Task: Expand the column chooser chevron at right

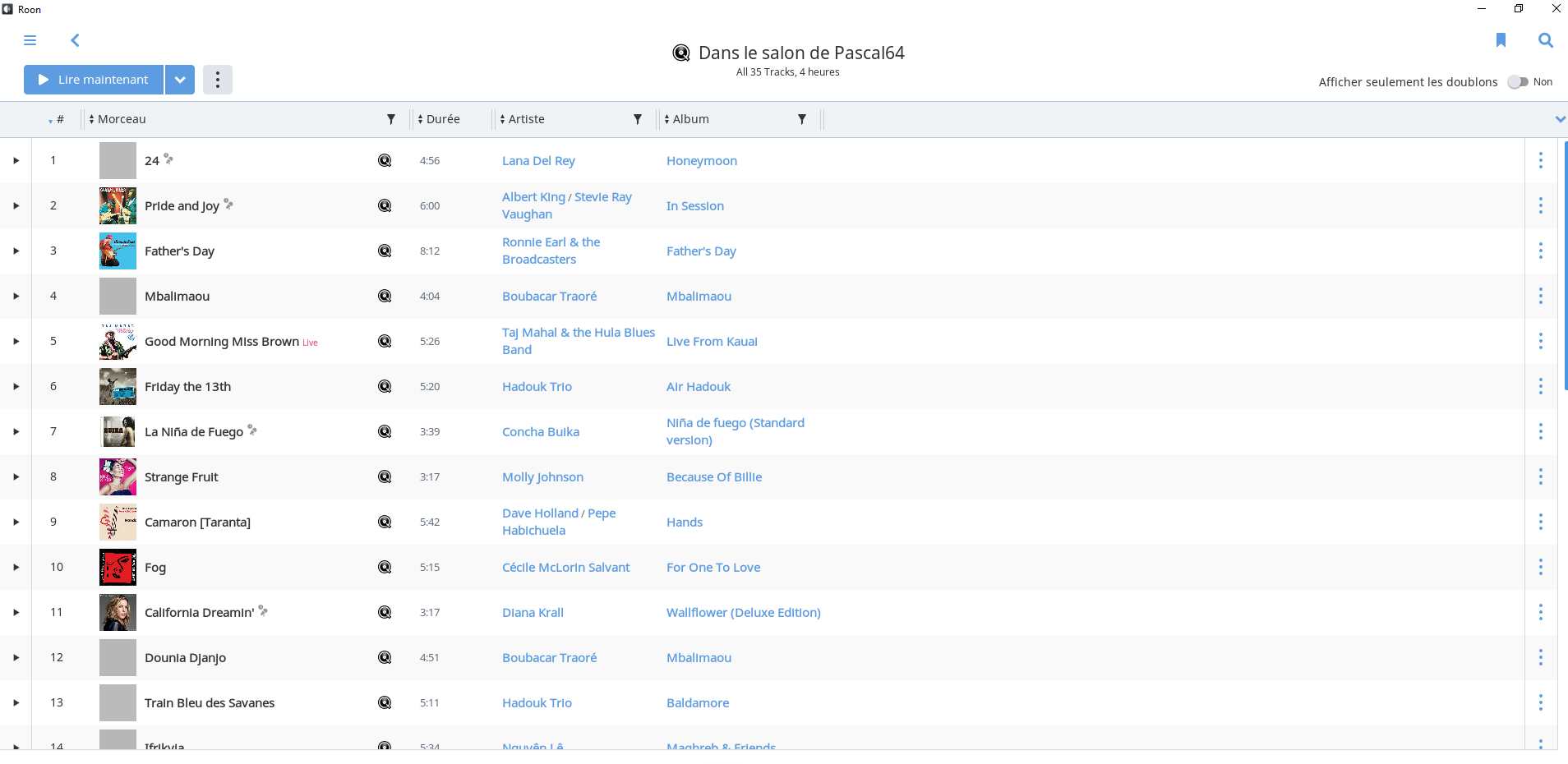Action: tap(1560, 119)
